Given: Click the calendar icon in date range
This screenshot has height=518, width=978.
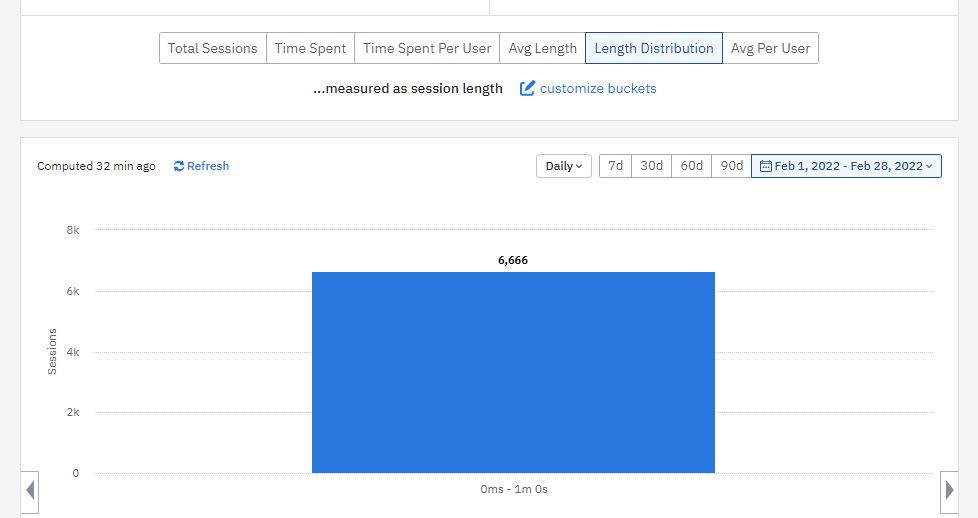Looking at the screenshot, I should (765, 166).
